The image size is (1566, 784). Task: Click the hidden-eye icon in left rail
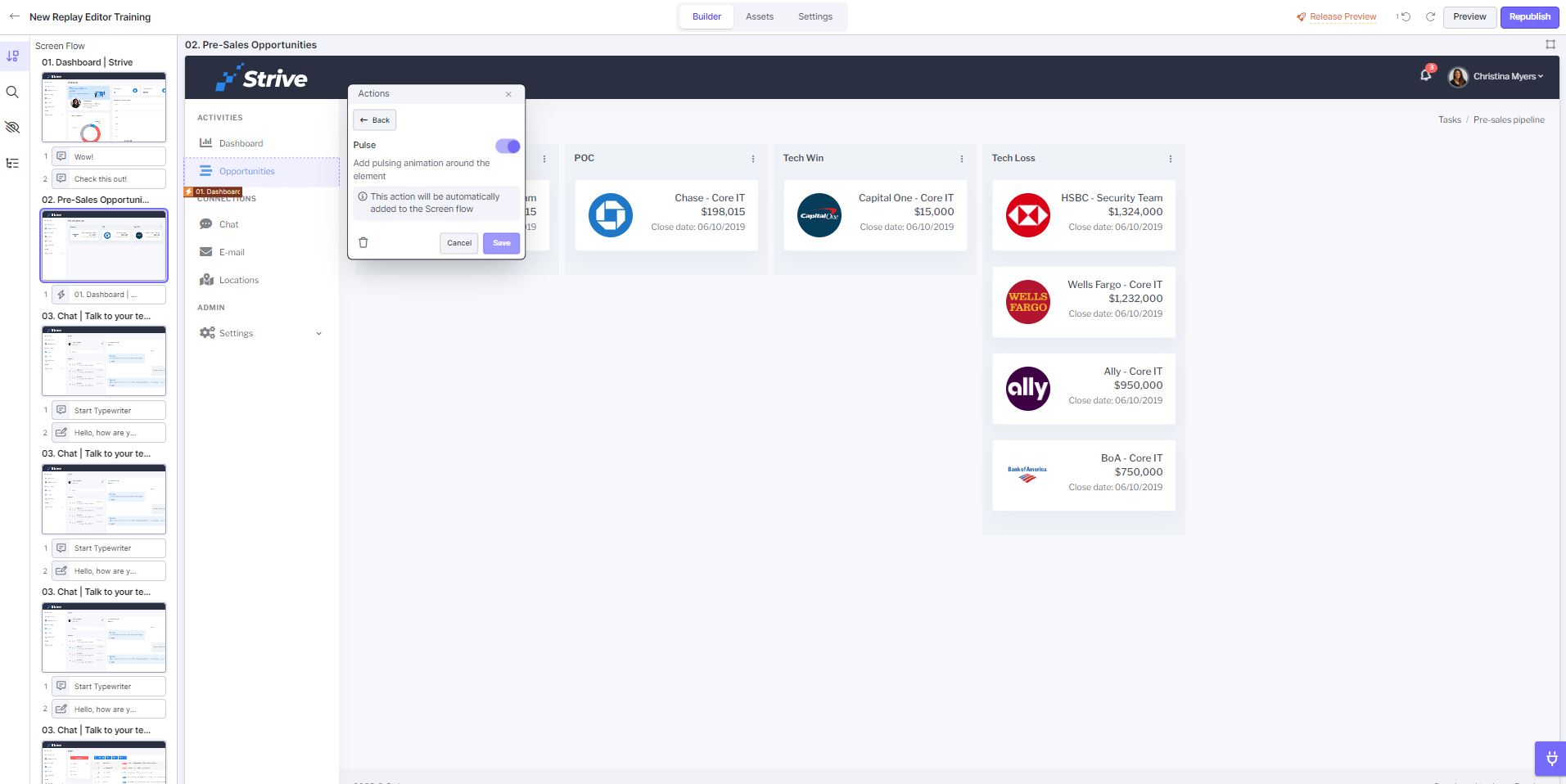(x=12, y=128)
